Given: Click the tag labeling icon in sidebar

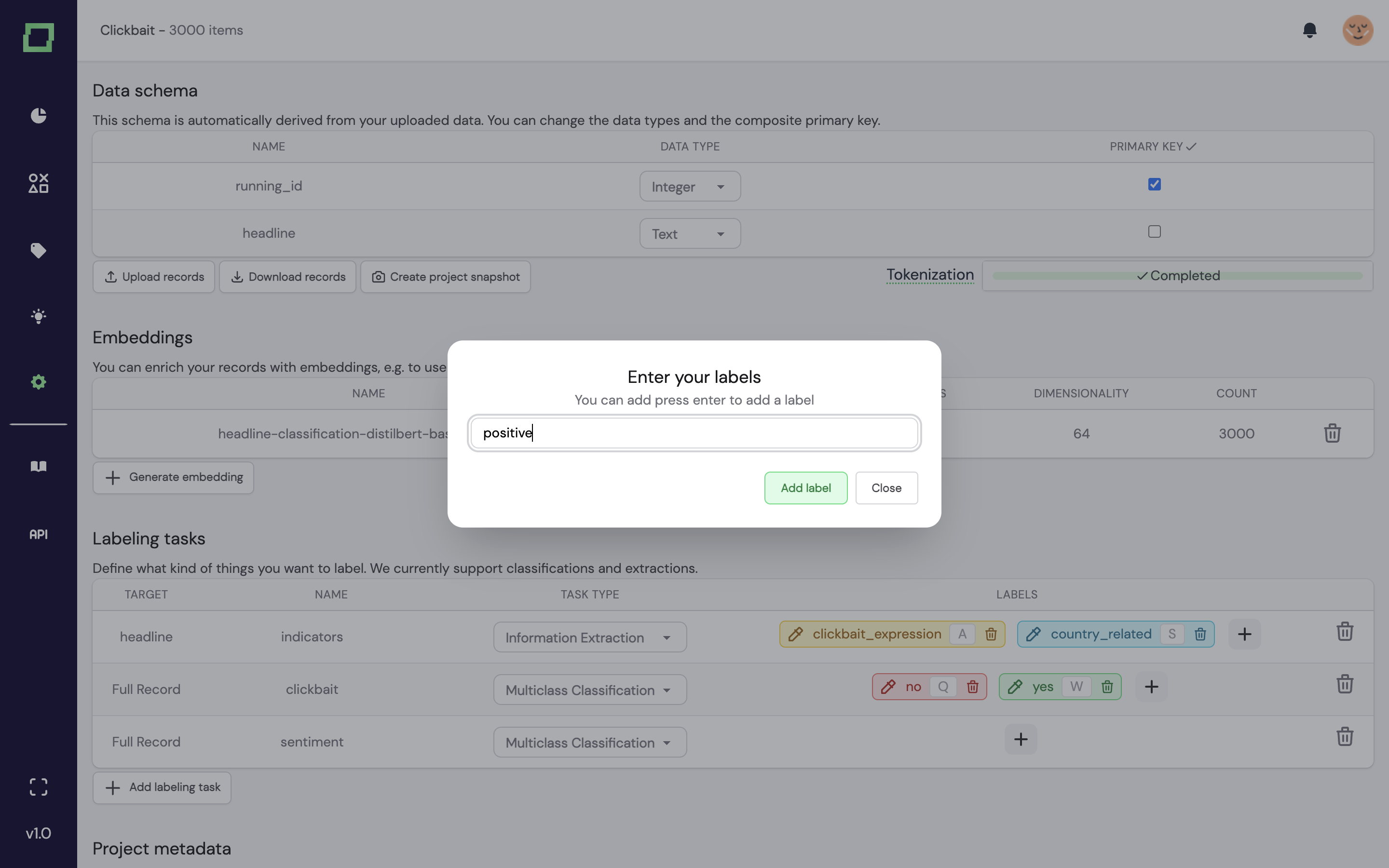Looking at the screenshot, I should pos(39,250).
